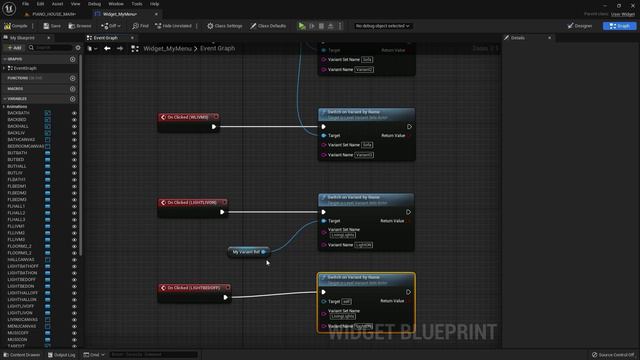The height and width of the screenshot is (360, 640).
Task: Open the debug object selector dropdown
Action: [x=382, y=26]
